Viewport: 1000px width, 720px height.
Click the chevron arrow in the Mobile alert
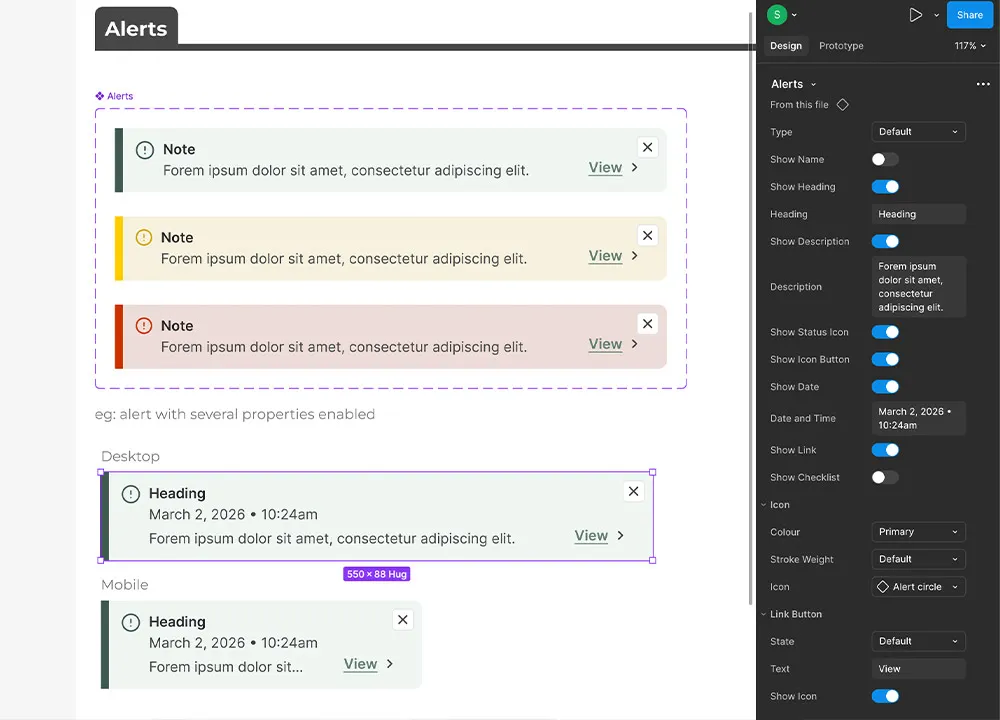[x=390, y=664]
